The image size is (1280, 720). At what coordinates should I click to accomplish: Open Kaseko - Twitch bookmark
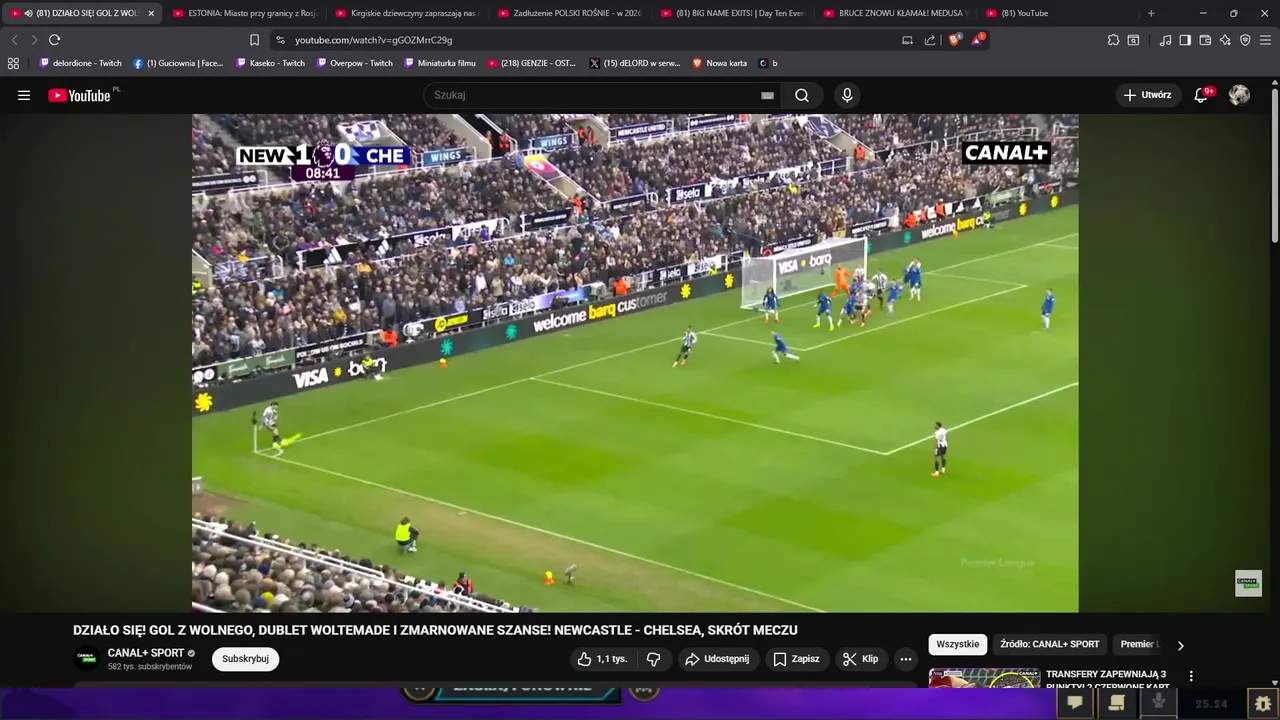270,63
